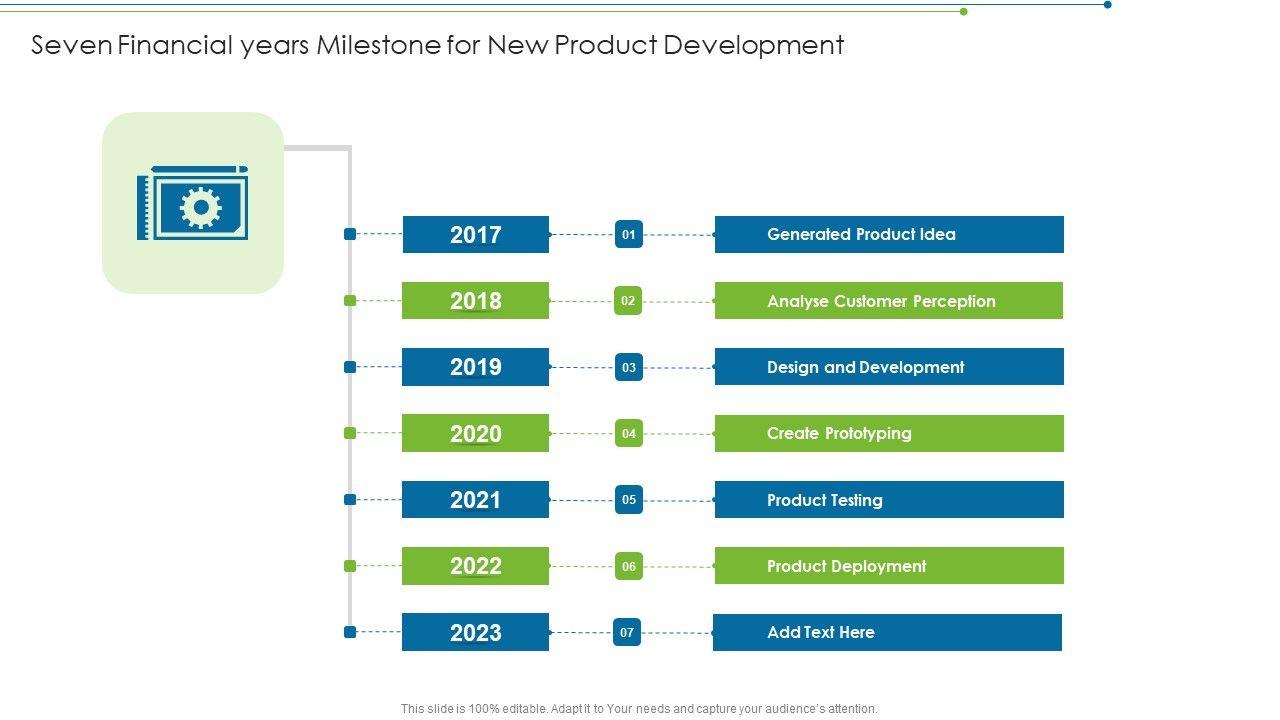Click the 2017 timeline marker on vertical line
1280x720 pixels.
[350, 234]
